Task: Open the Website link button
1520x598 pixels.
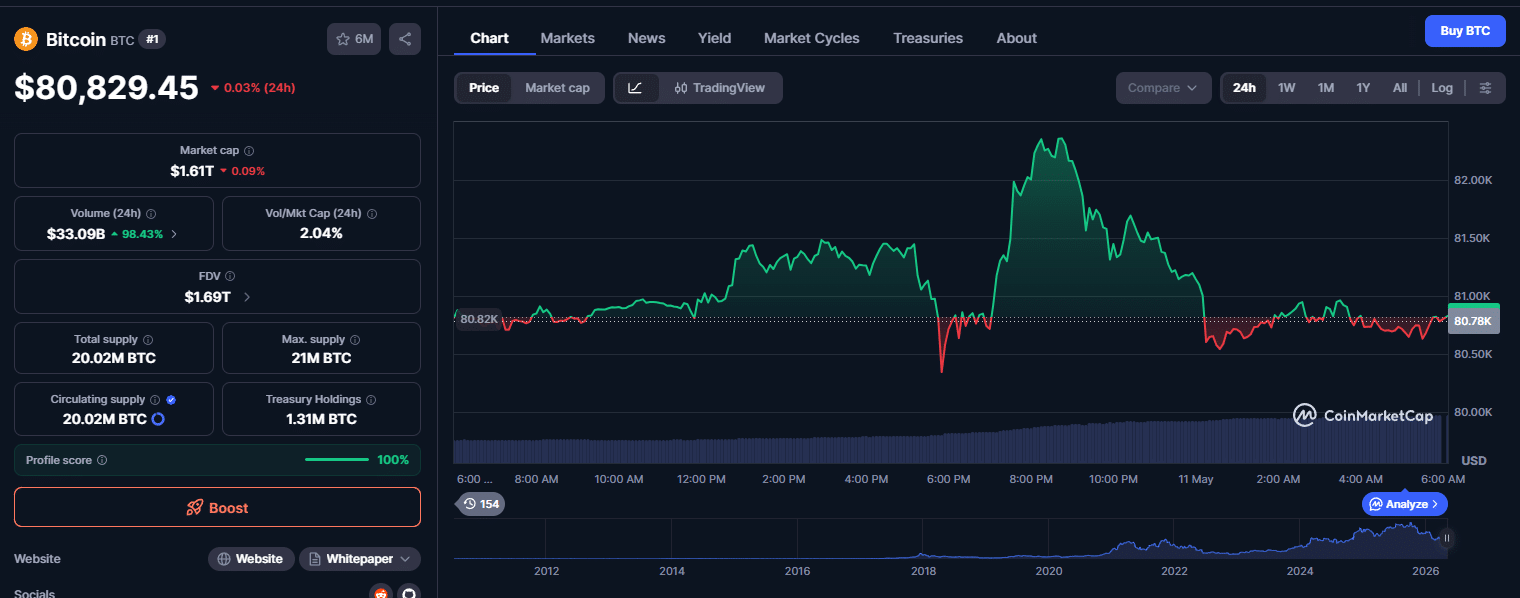Action: (251, 559)
